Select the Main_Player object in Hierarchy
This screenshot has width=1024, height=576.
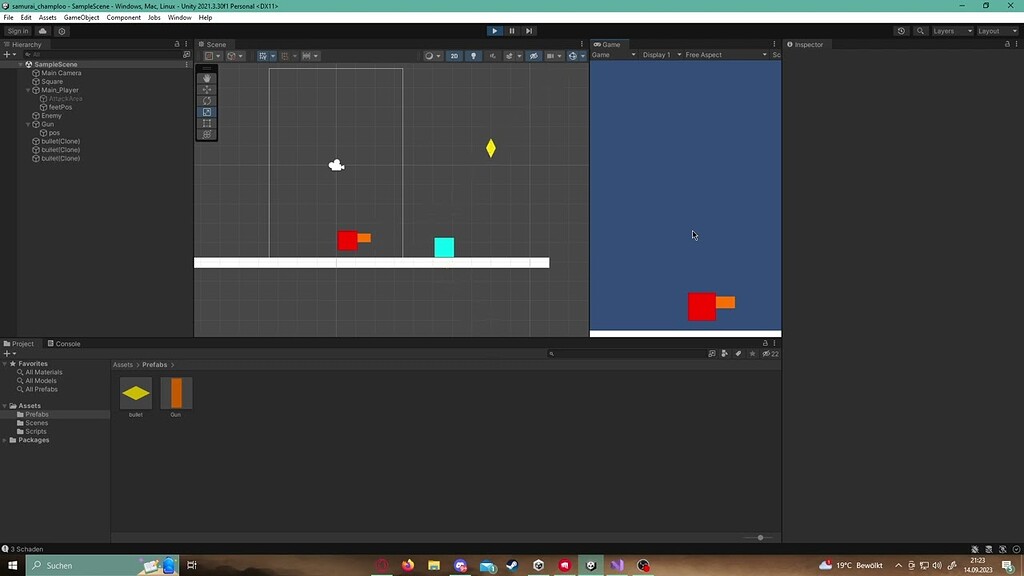coord(60,89)
